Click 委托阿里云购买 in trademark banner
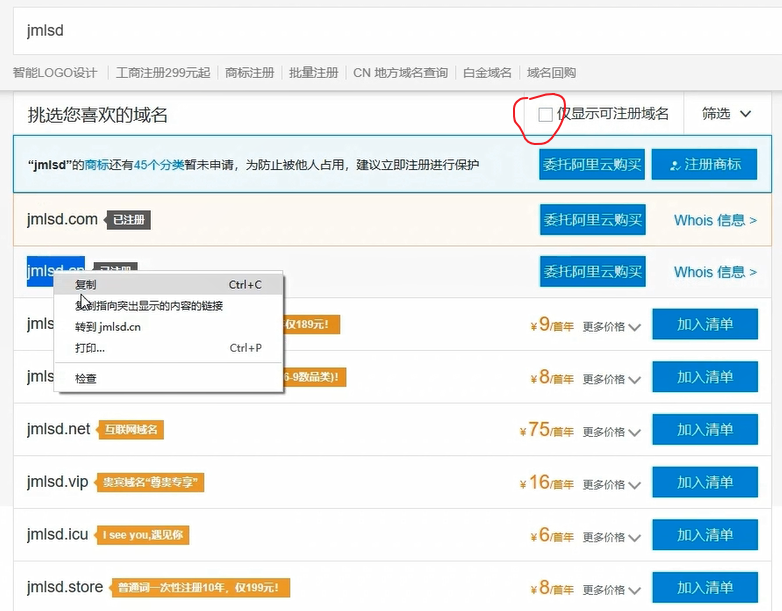 click(x=592, y=164)
